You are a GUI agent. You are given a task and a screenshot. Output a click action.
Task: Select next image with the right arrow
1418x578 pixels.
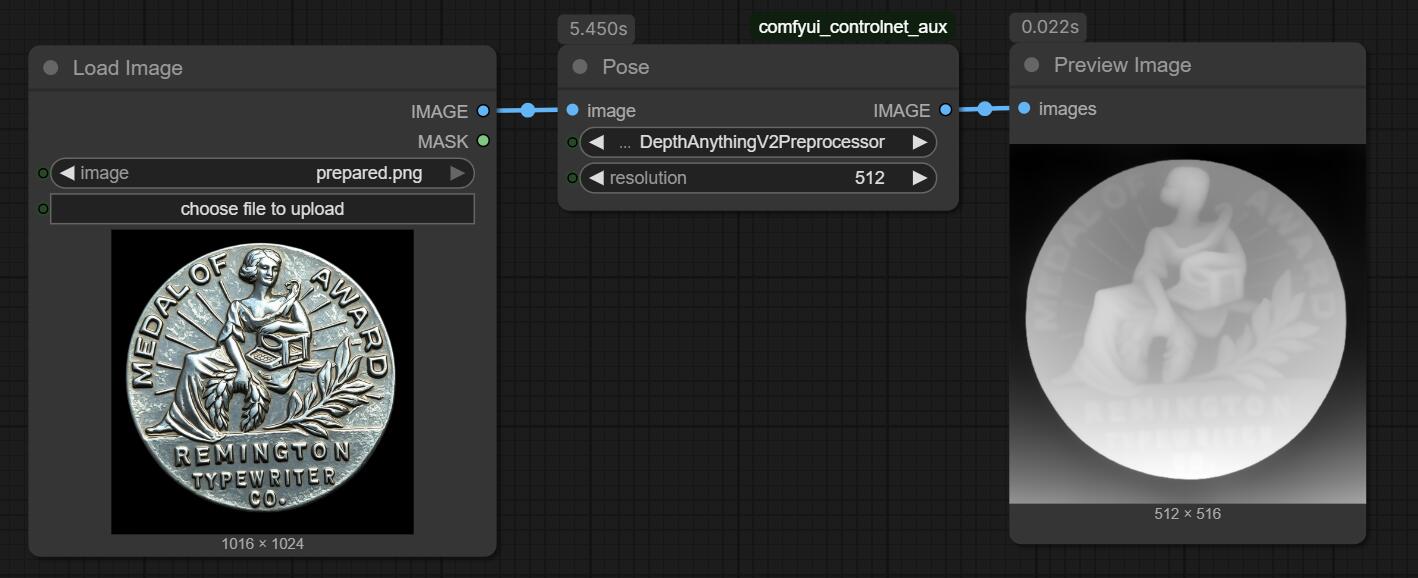(457, 173)
